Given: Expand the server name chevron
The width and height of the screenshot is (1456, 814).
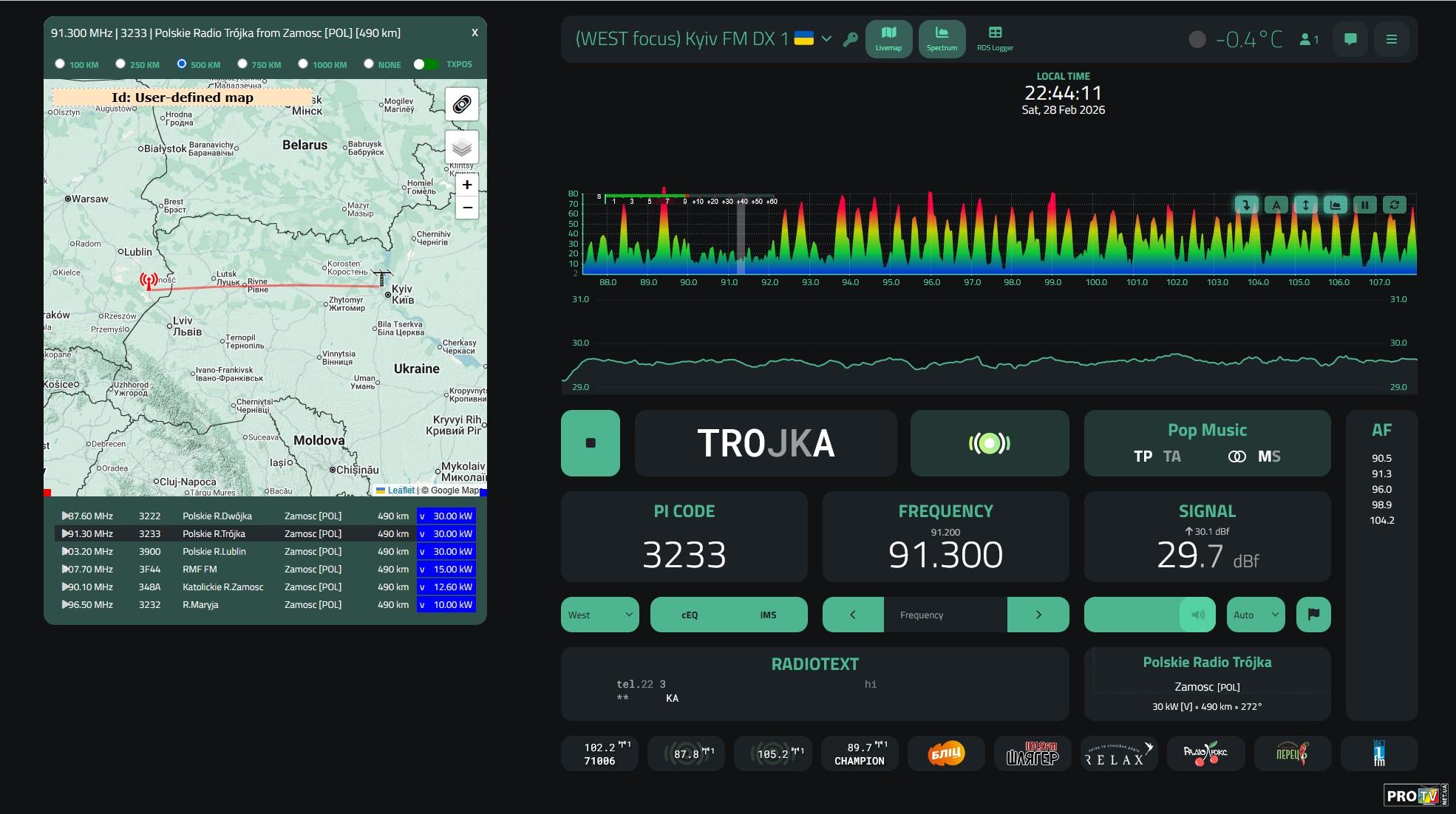Looking at the screenshot, I should pyautogui.click(x=826, y=39).
